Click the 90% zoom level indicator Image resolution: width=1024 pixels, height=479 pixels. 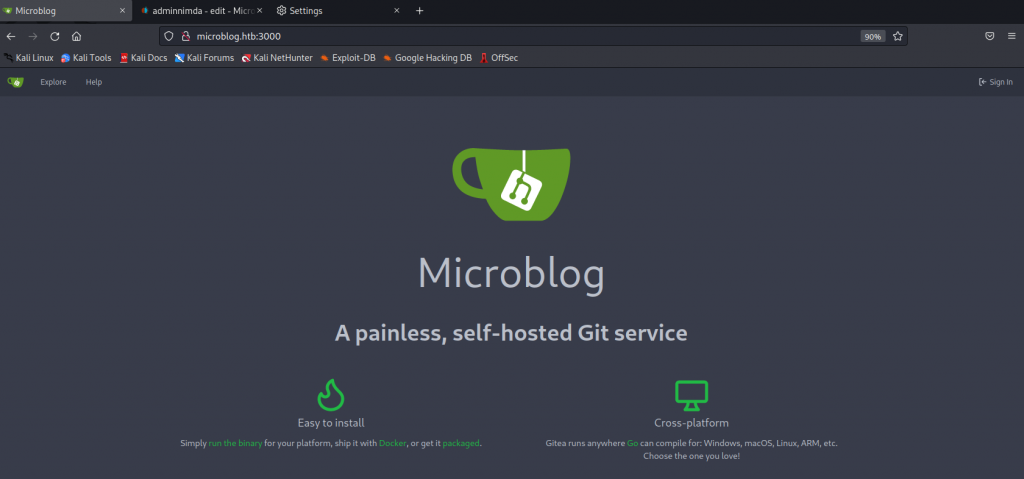click(x=872, y=36)
